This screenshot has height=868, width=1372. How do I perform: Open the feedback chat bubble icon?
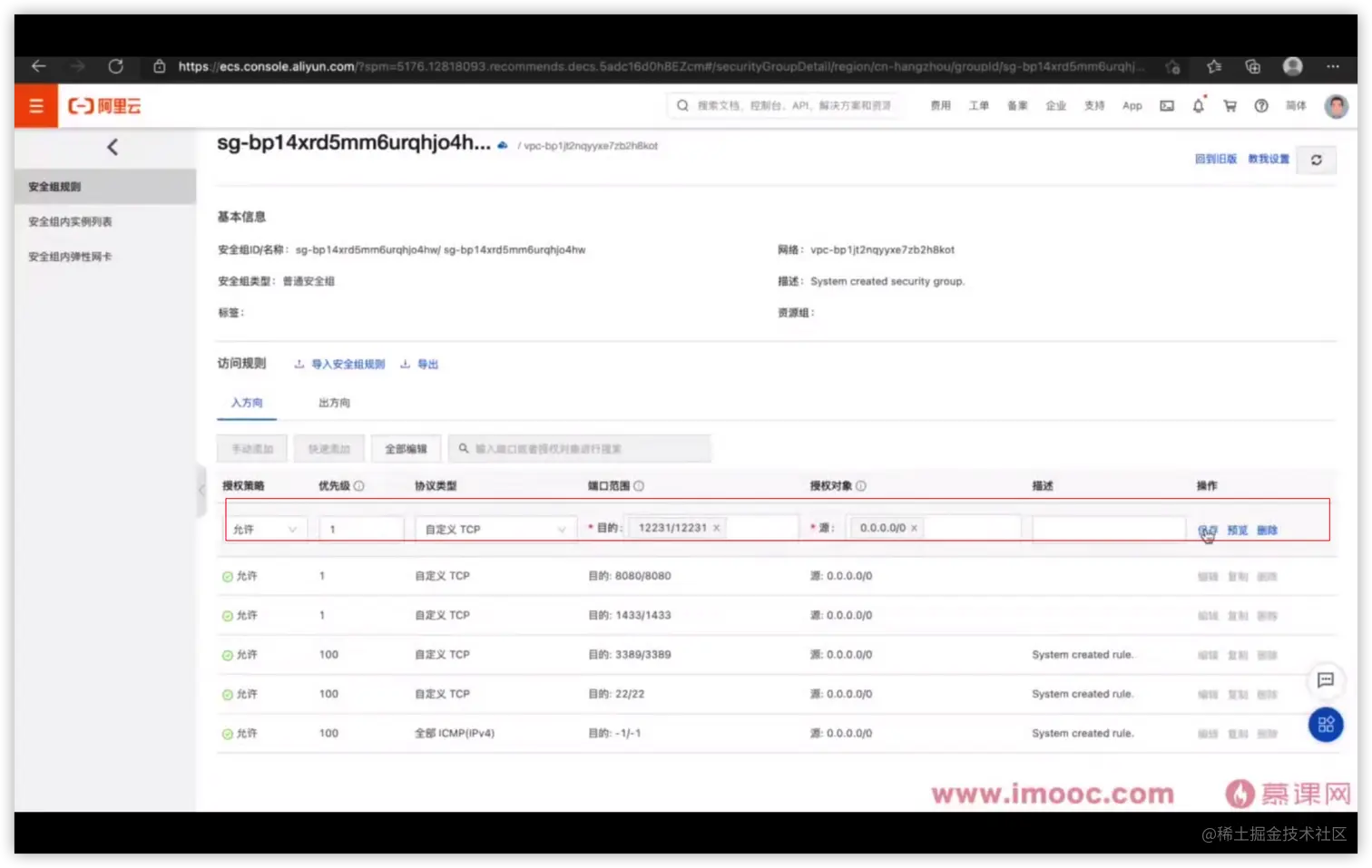tap(1326, 680)
